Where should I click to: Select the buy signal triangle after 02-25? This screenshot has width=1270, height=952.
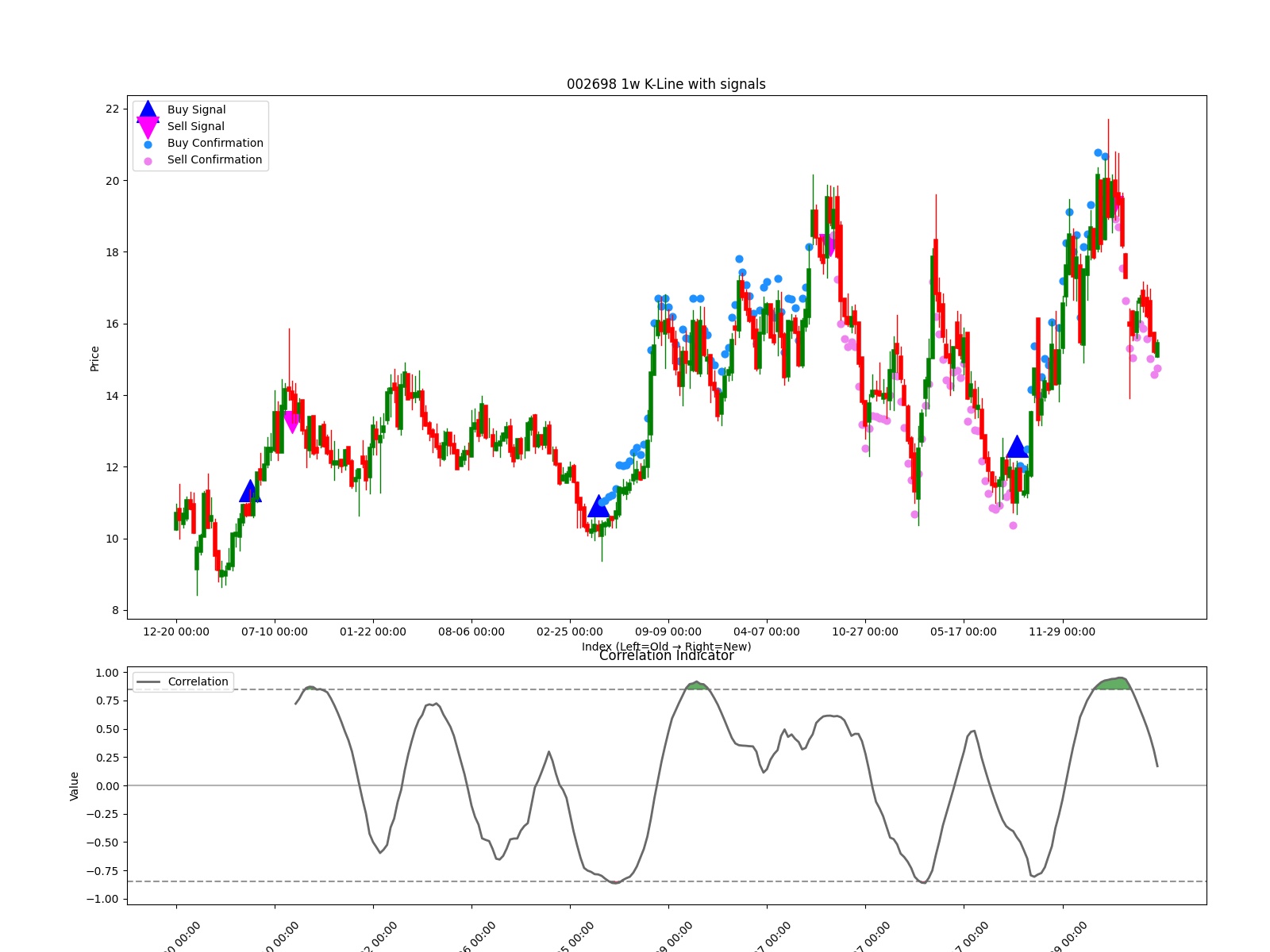coord(598,505)
